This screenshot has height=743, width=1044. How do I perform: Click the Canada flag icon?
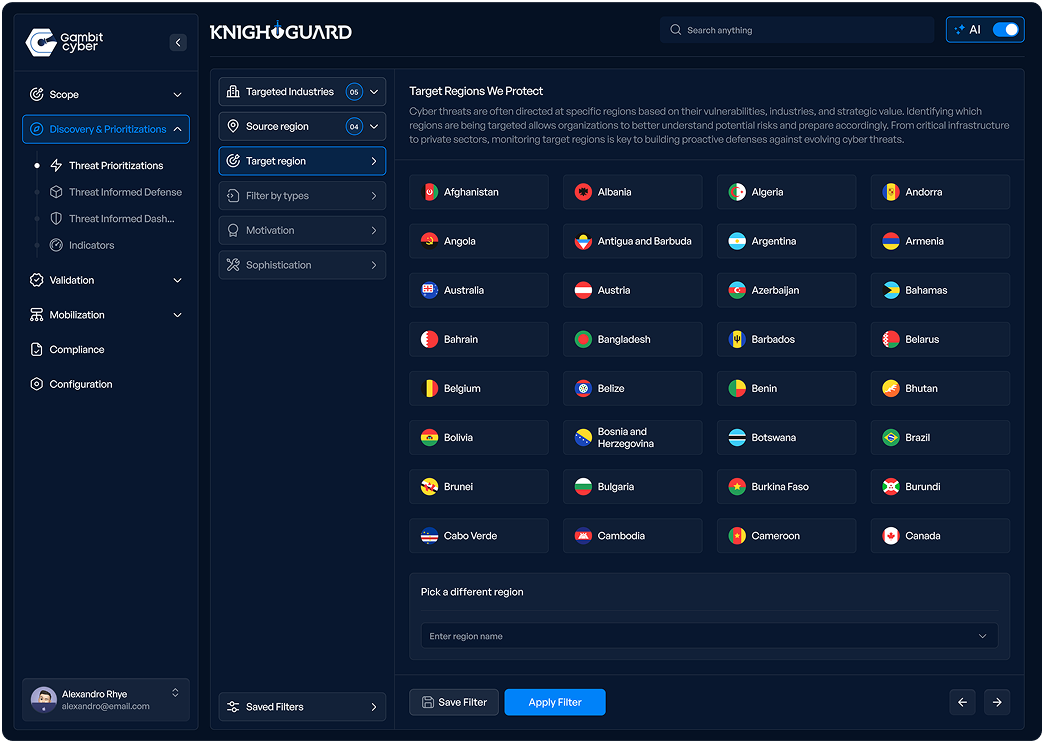pyautogui.click(x=891, y=536)
